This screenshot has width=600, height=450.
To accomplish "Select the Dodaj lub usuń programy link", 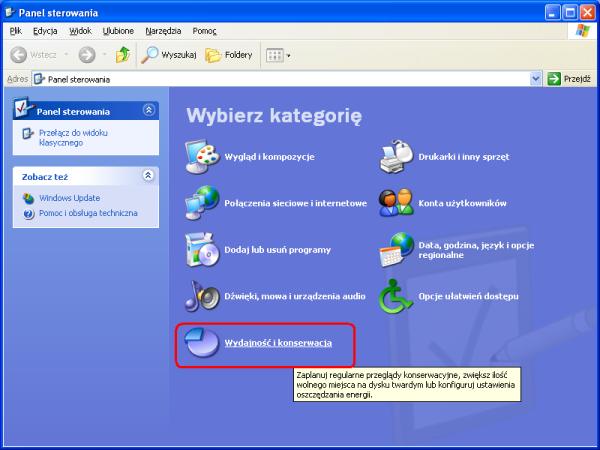I will 277,250.
